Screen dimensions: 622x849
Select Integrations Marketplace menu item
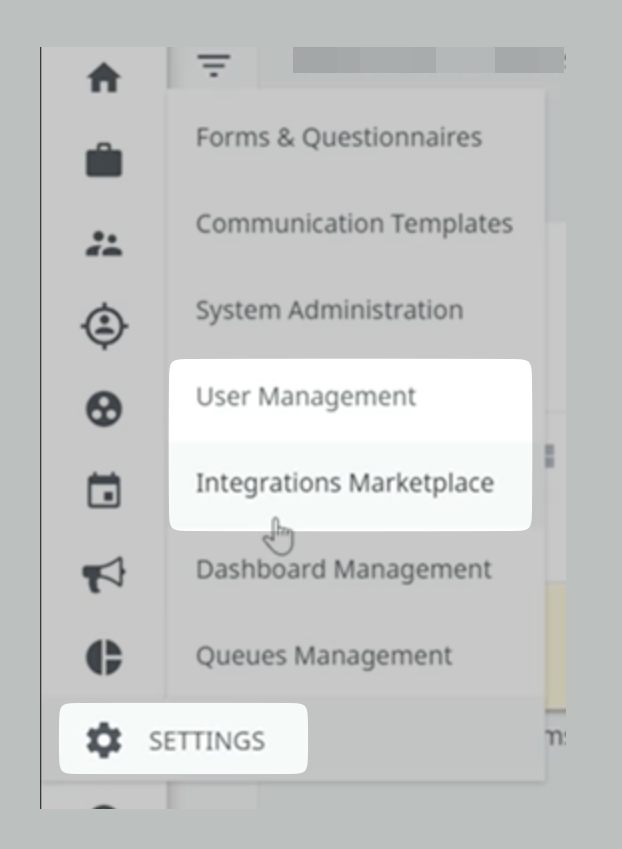click(345, 484)
